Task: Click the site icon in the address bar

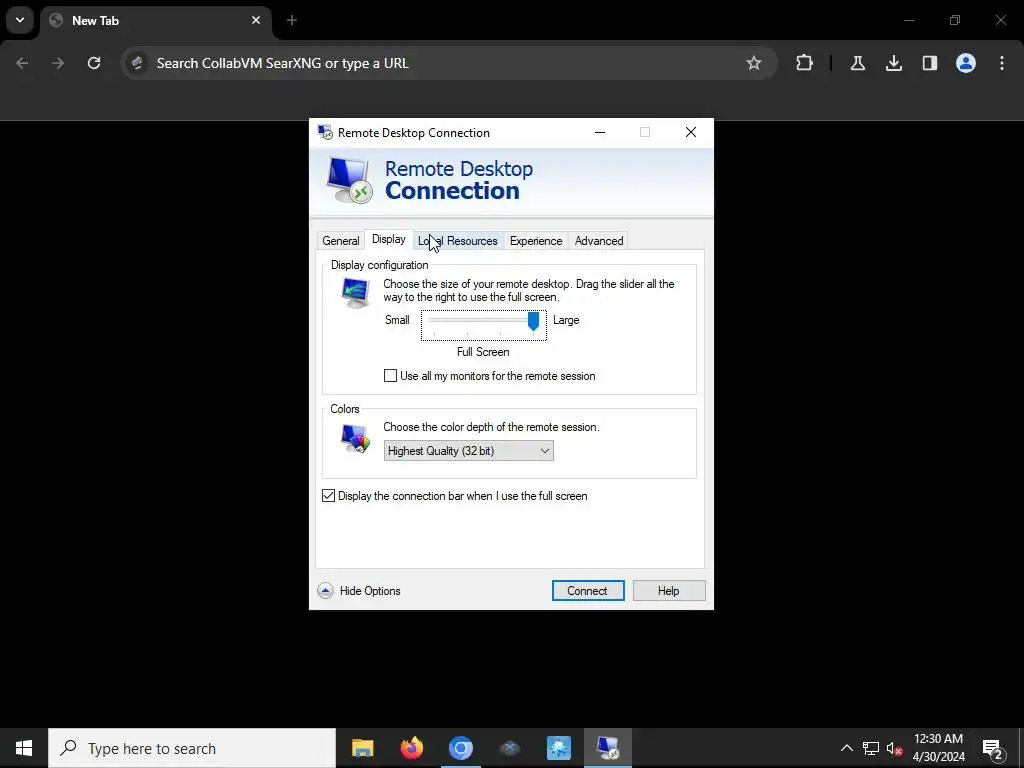Action: pyautogui.click(x=137, y=63)
